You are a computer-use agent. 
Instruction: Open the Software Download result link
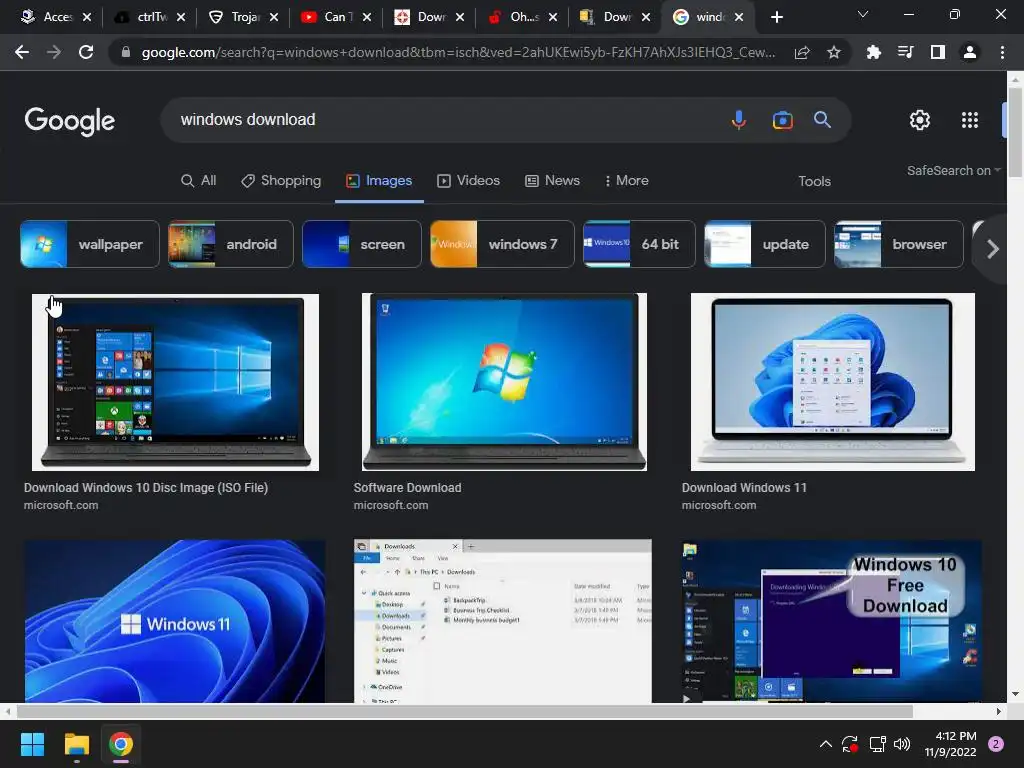(407, 487)
